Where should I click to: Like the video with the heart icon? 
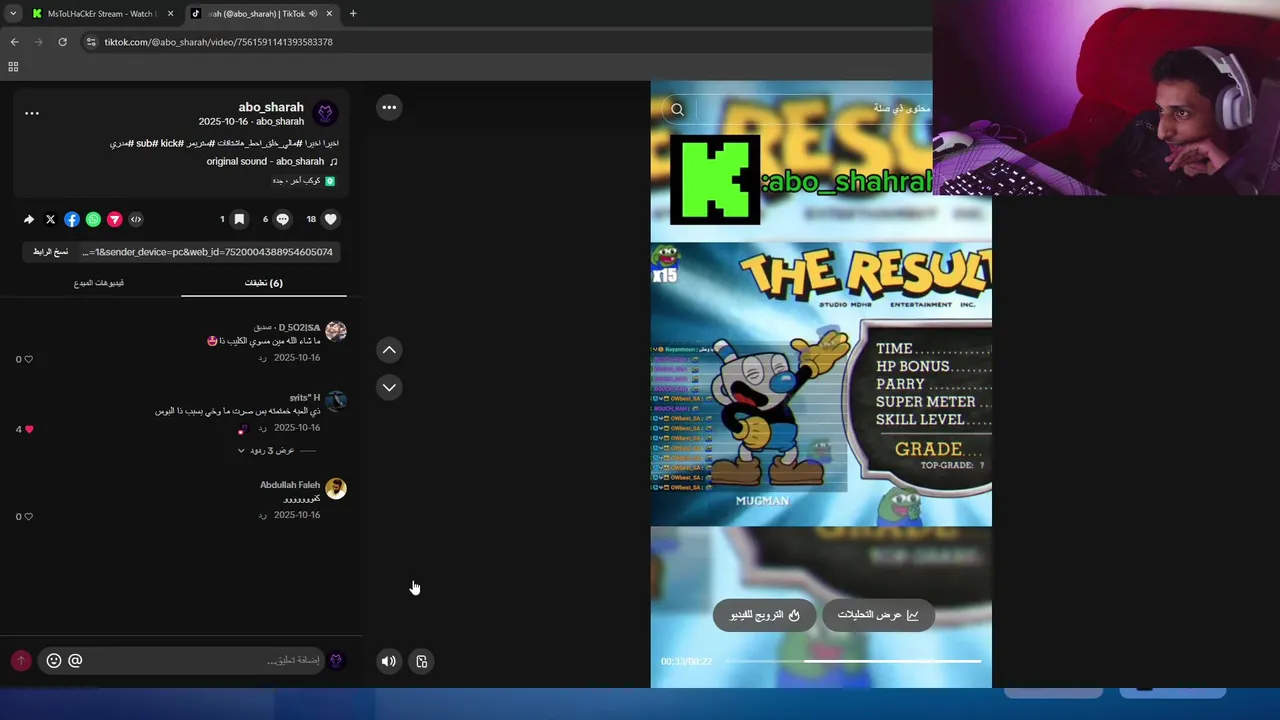click(x=330, y=219)
